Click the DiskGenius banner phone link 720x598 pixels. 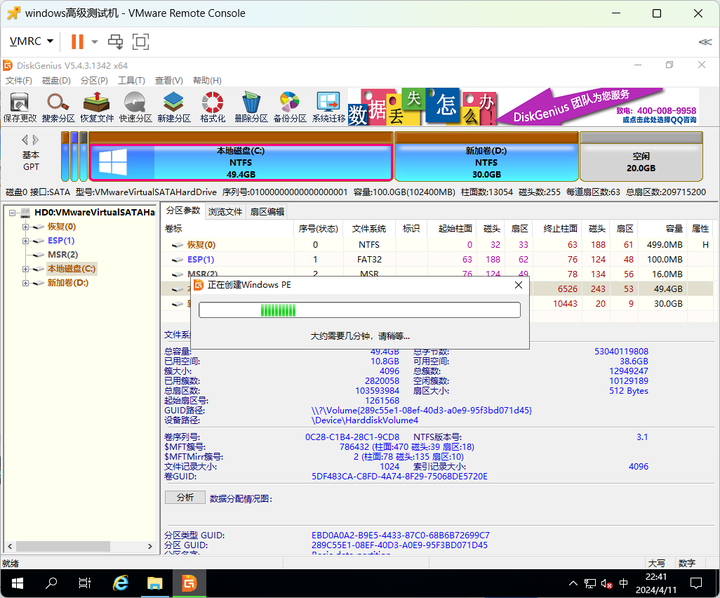click(657, 111)
